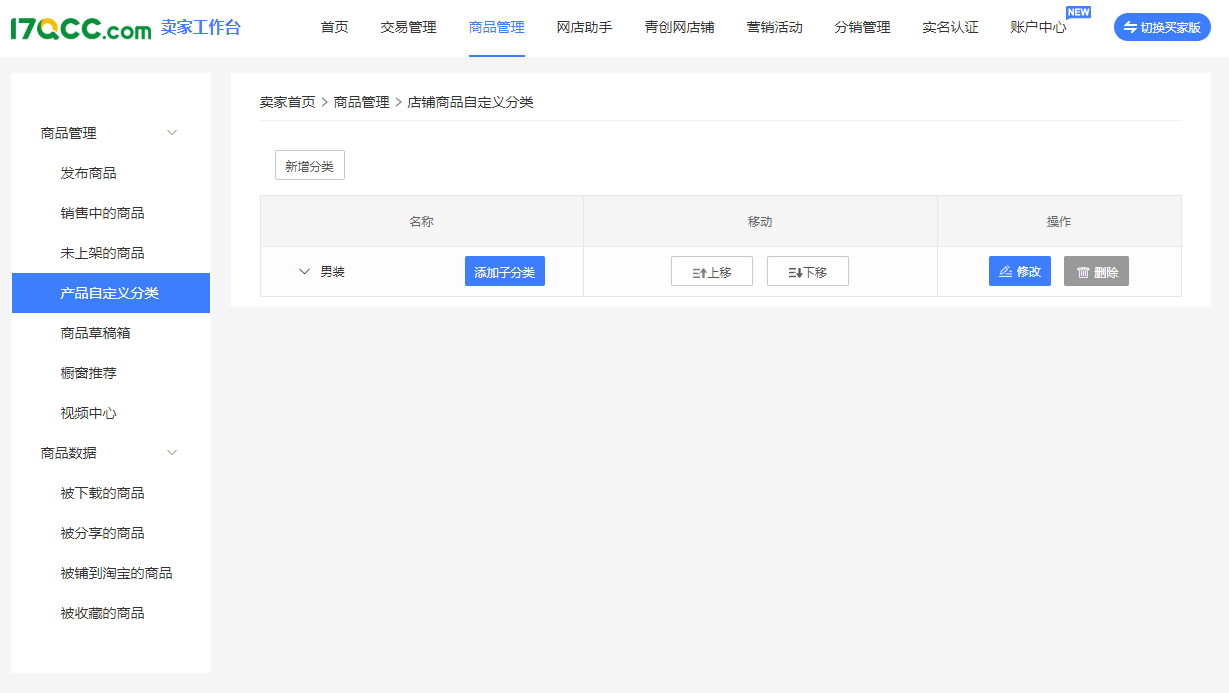Collapse the 男装 category row chevron
This screenshot has height=693, width=1229.
point(305,272)
